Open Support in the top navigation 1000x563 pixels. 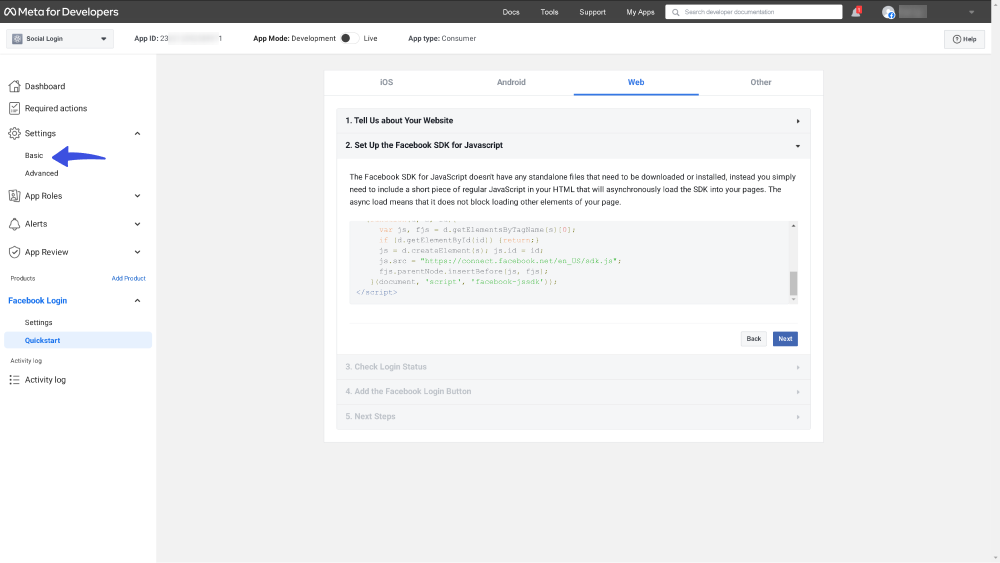(592, 12)
